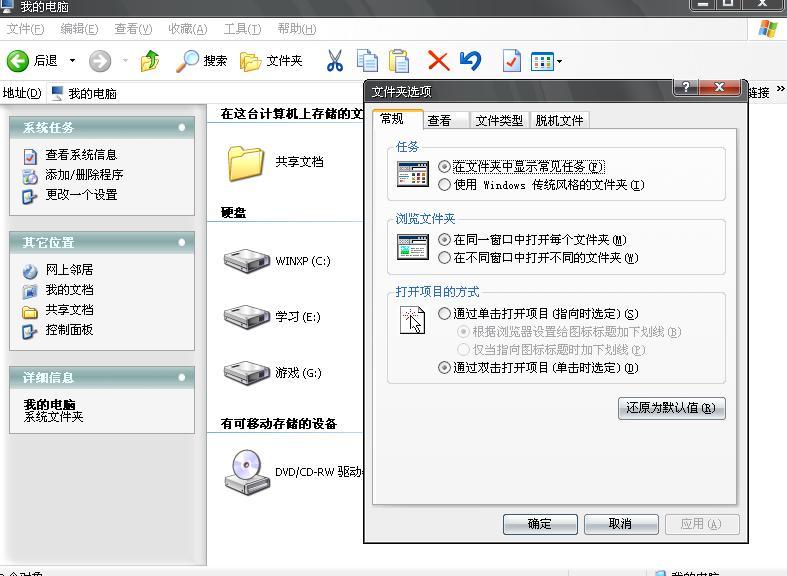Switch to the 常规 tab
The width and height of the screenshot is (787, 576).
[x=398, y=119]
